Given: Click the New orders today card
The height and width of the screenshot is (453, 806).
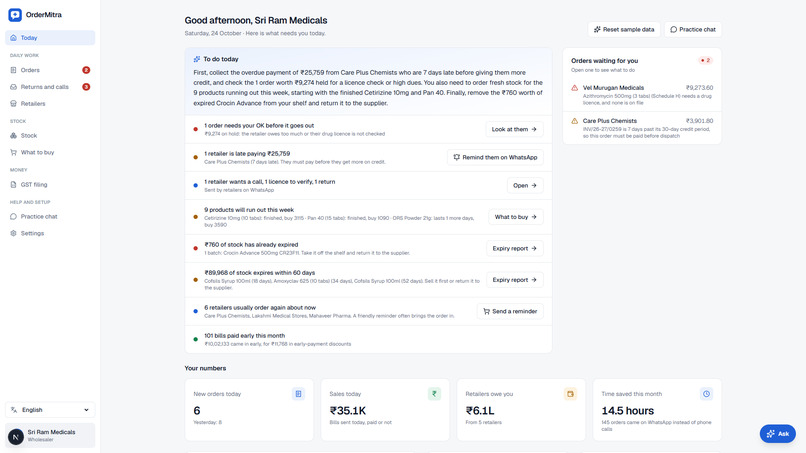Looking at the screenshot, I should click(x=249, y=410).
